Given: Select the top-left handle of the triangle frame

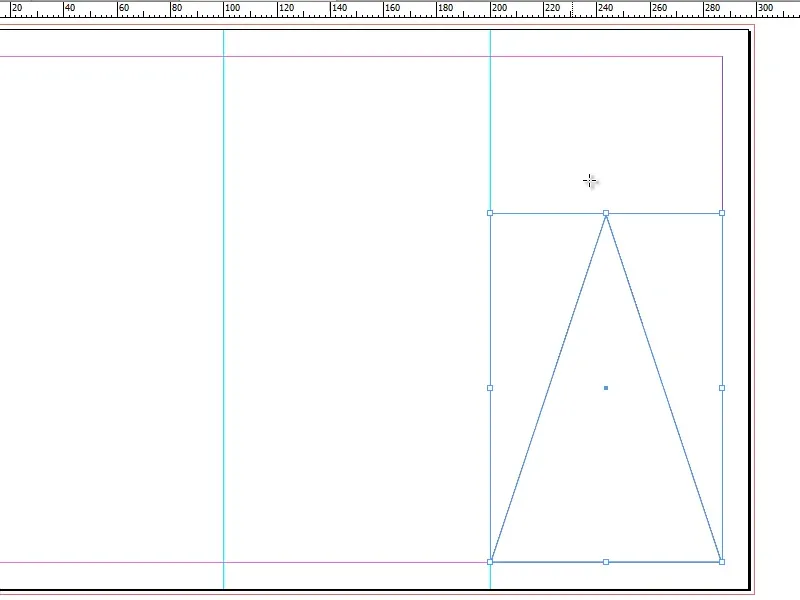Looking at the screenshot, I should pos(490,213).
